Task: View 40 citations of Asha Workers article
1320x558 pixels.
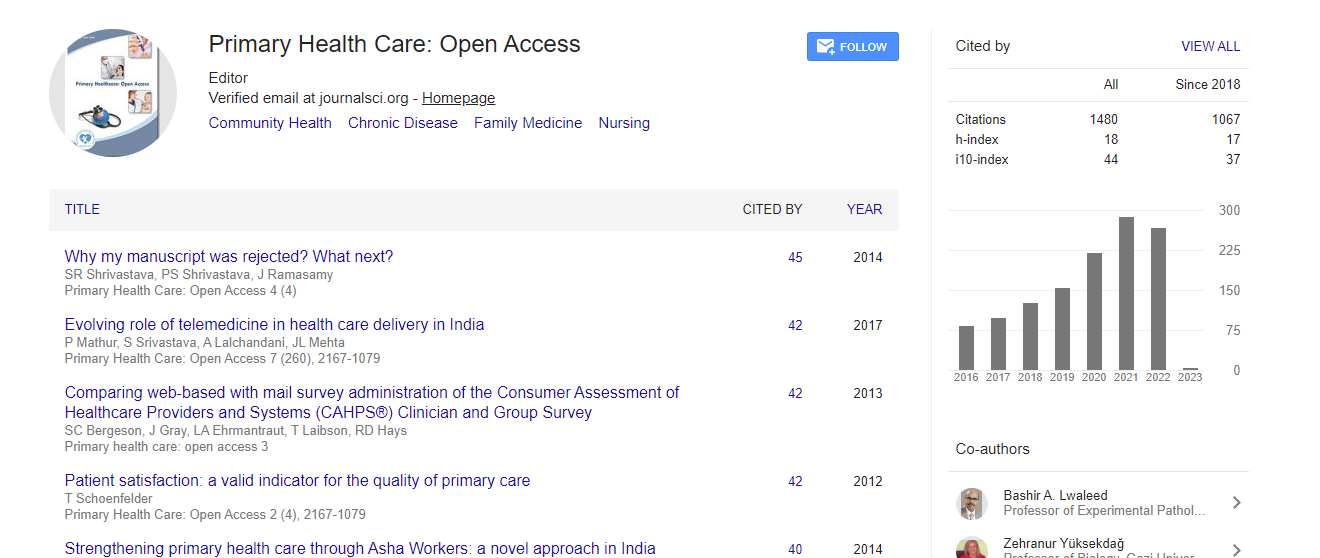Action: pos(795,549)
